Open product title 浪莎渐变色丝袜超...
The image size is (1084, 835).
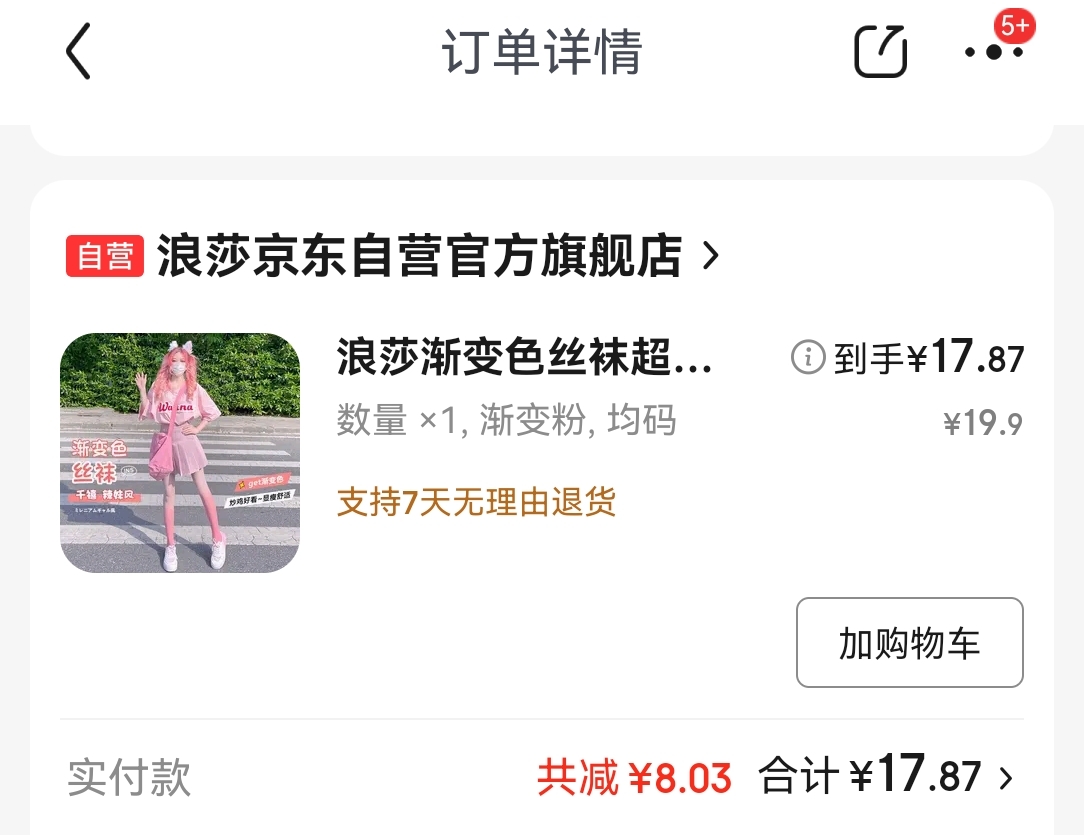pos(523,357)
